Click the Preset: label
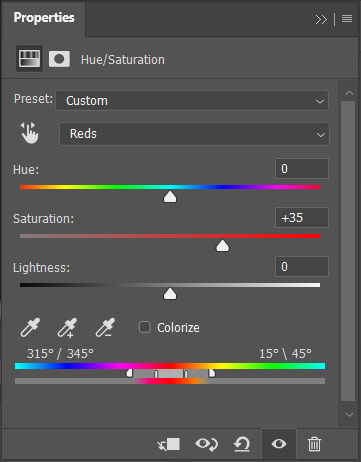 pyautogui.click(x=33, y=99)
